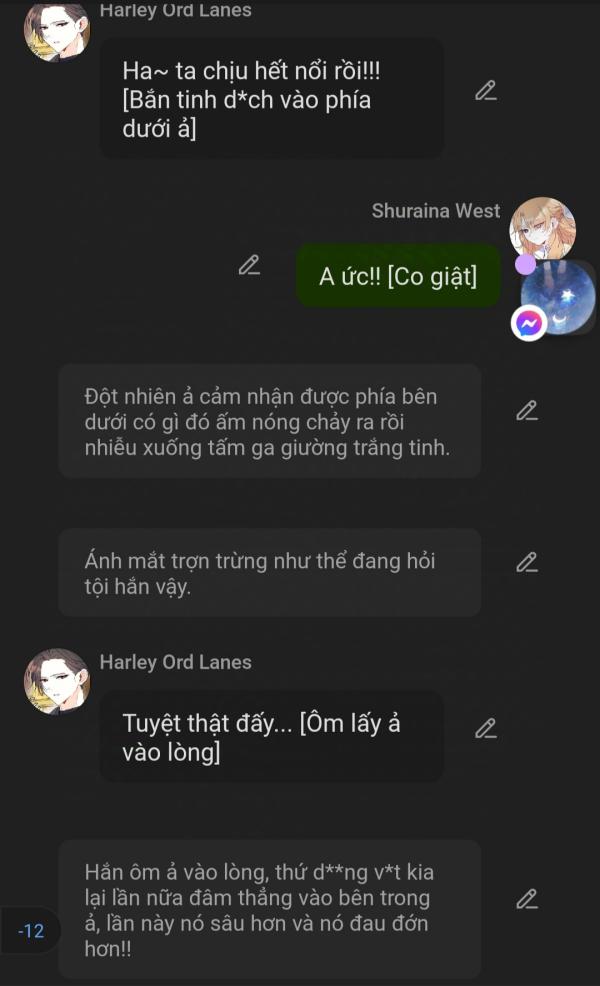Tap the "Tuyệt thật đấy..." chat bubble
The image size is (600, 986).
point(272,737)
